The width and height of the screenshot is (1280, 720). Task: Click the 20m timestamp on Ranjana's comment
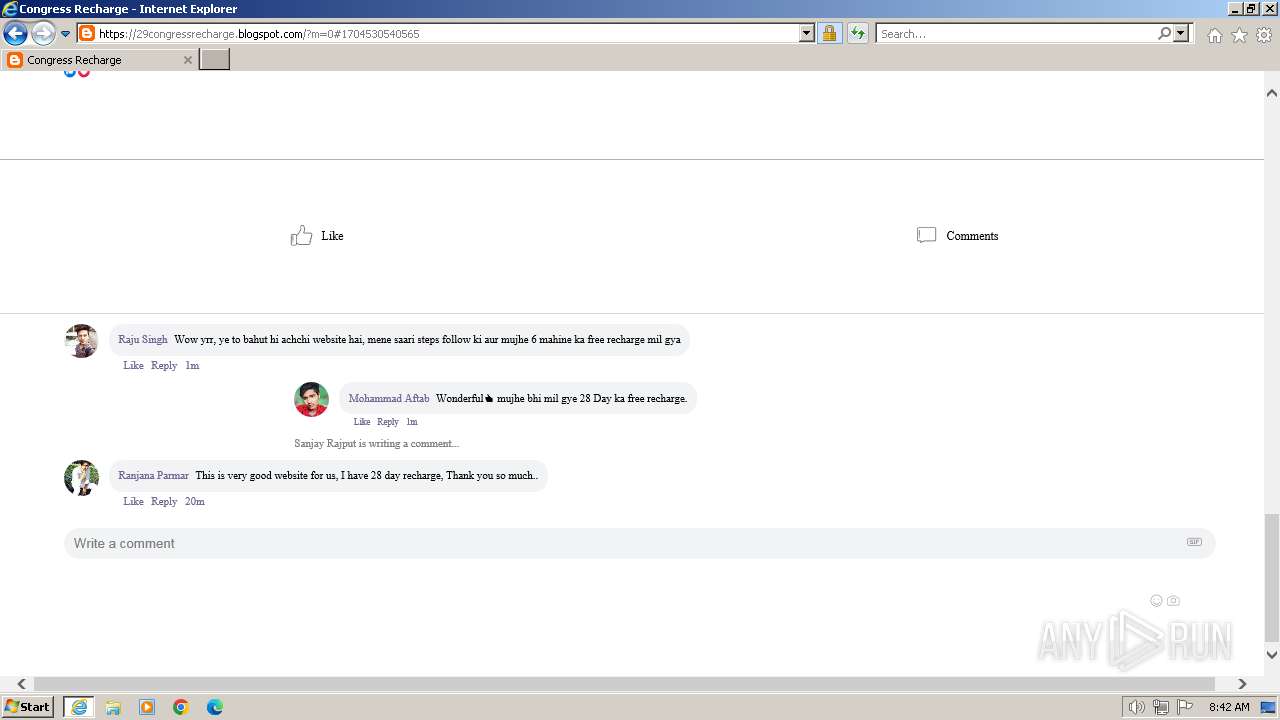(x=194, y=501)
